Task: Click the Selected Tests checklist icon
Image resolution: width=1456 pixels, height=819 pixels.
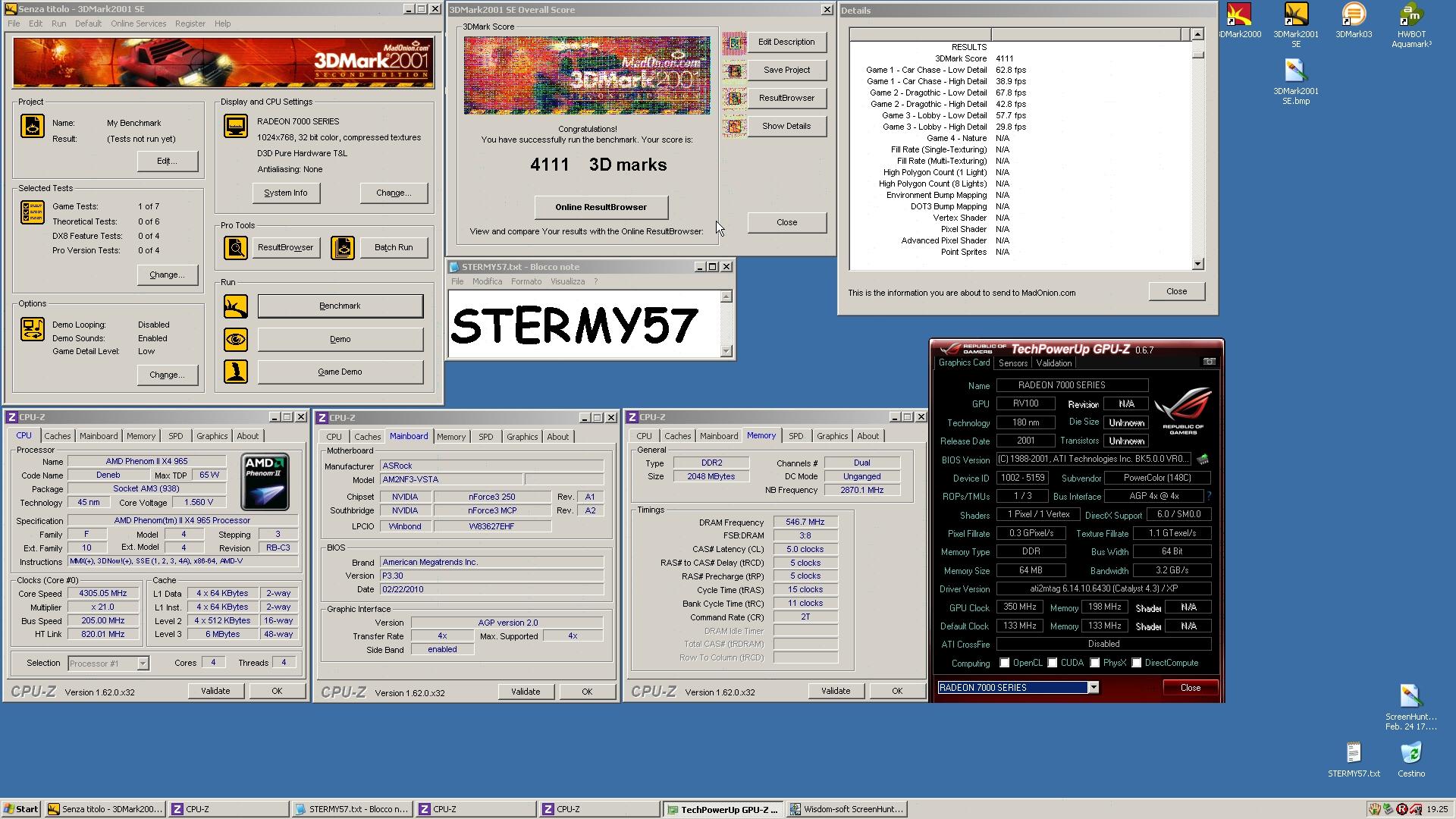Action: click(x=33, y=212)
